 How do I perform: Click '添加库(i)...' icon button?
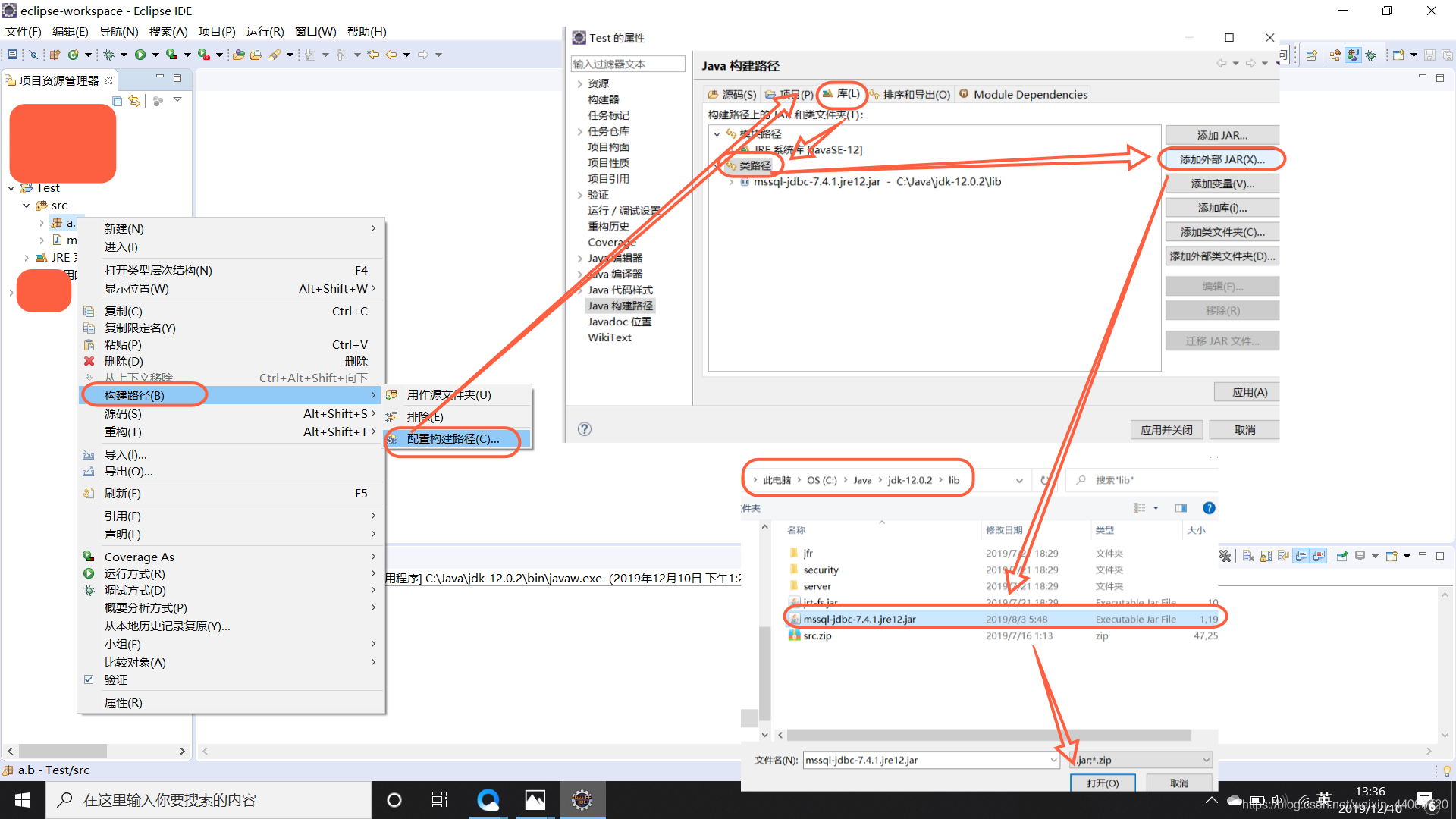1220,207
